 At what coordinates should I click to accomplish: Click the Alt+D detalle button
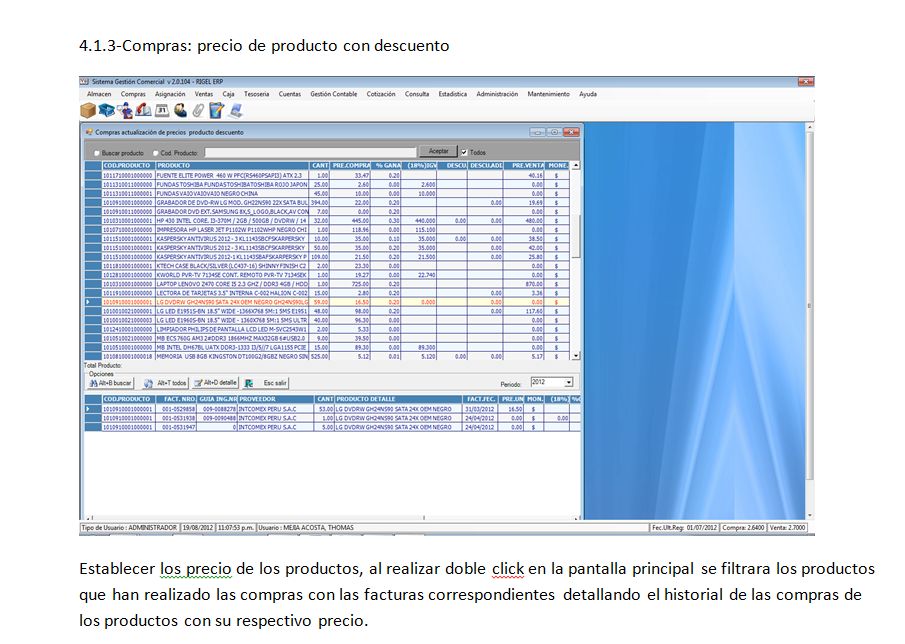coord(215,383)
